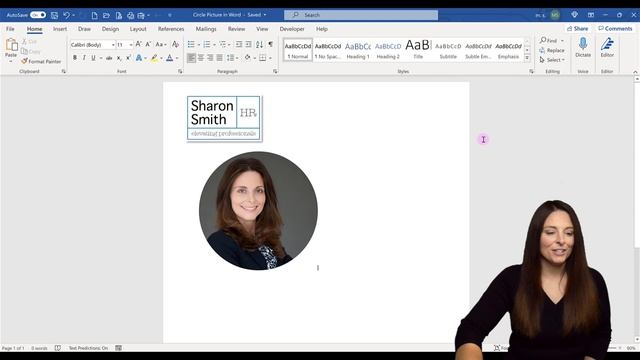Toggle the AutoSave switch

pos(38,15)
